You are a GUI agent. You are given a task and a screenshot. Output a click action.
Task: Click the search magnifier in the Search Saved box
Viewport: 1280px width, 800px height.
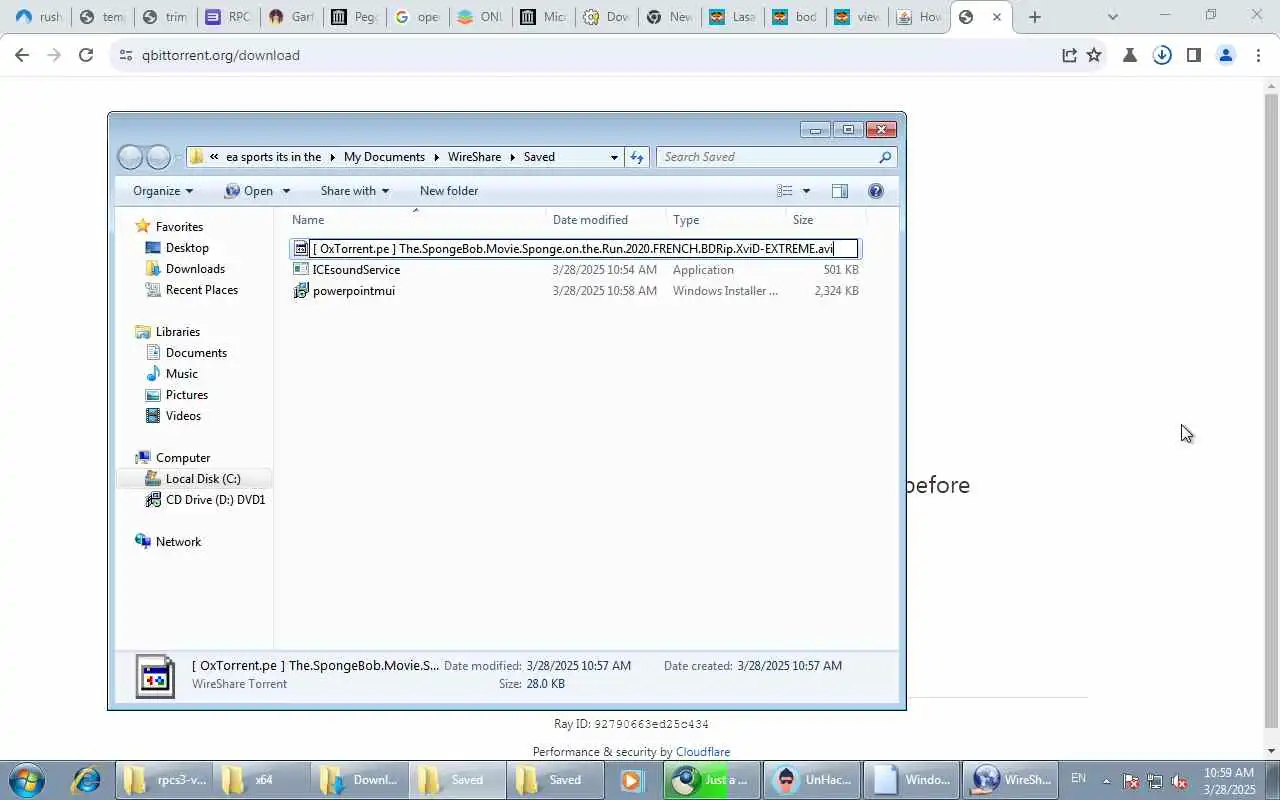885,157
